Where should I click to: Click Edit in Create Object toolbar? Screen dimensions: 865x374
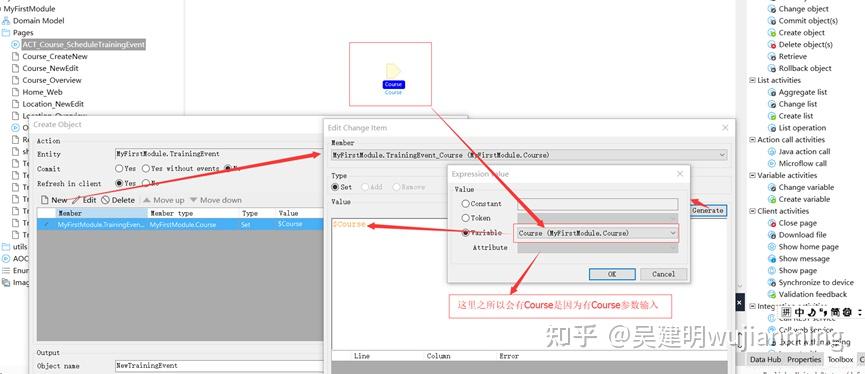[x=84, y=200]
